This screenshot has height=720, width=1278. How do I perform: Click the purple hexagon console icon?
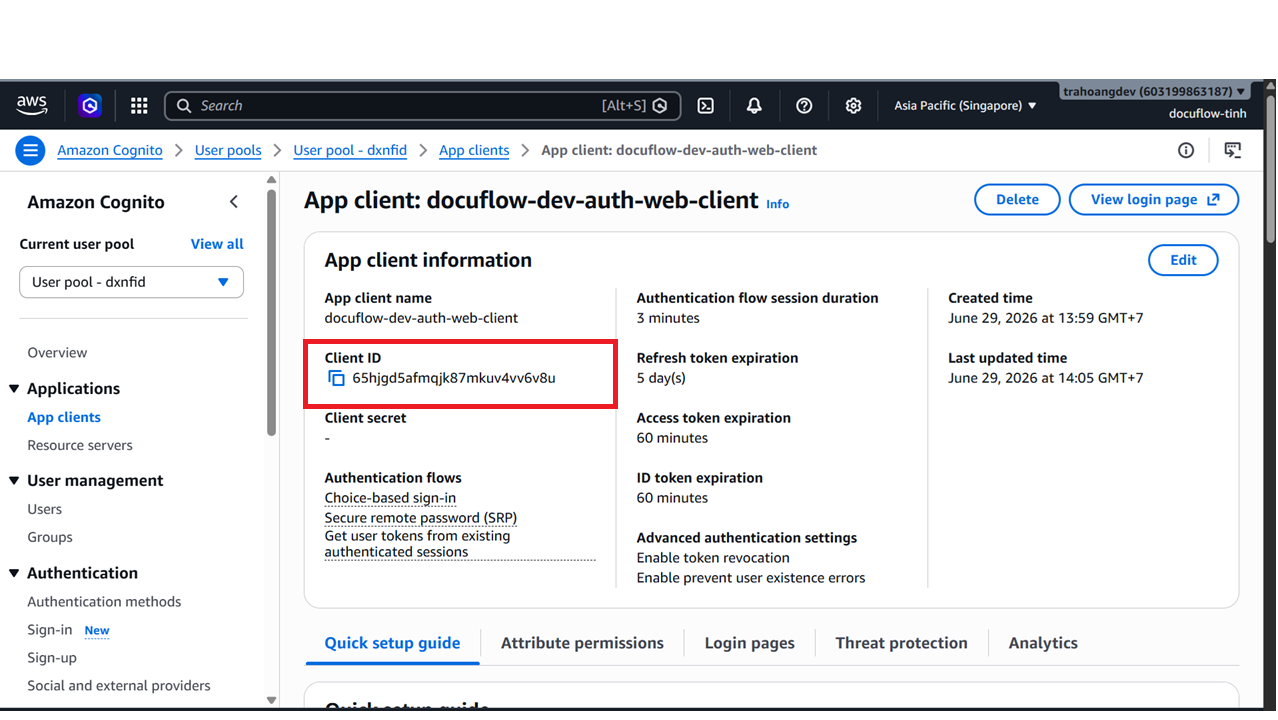(90, 105)
